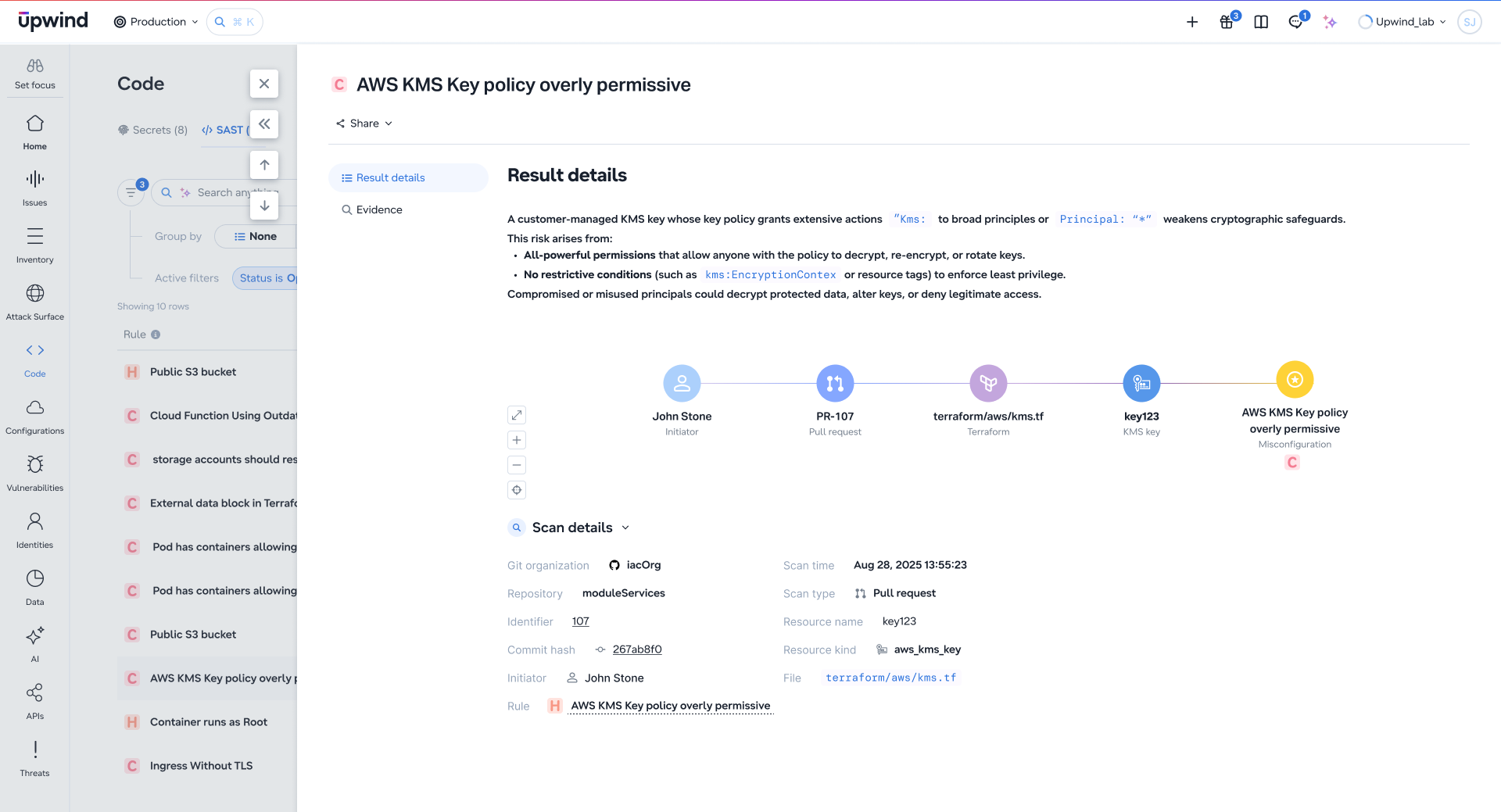This screenshot has width=1501, height=812.
Task: Collapse the panel with double chevron
Action: pos(264,123)
